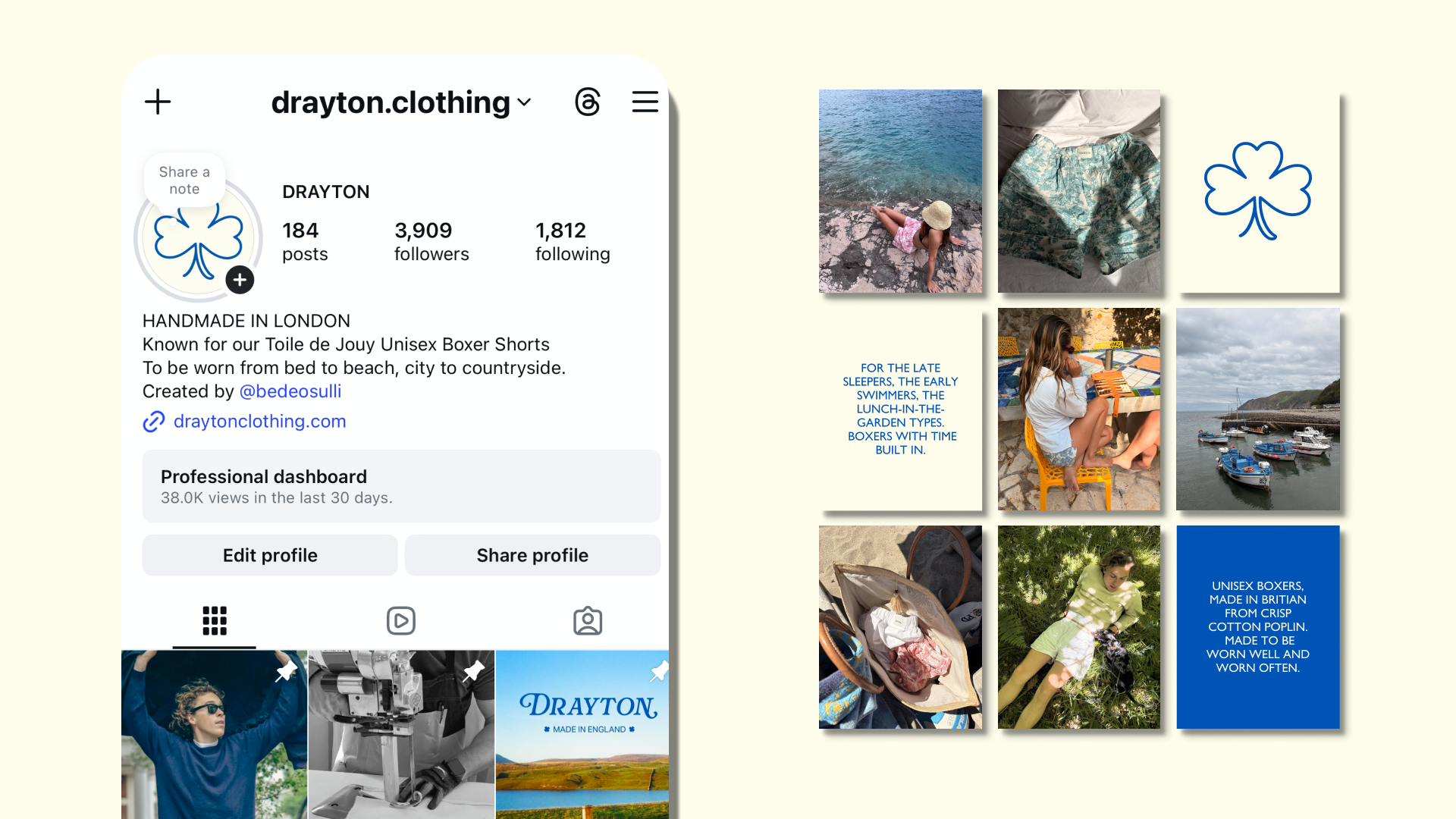Switch to the Reels tab
The image size is (1456, 819).
click(x=400, y=620)
